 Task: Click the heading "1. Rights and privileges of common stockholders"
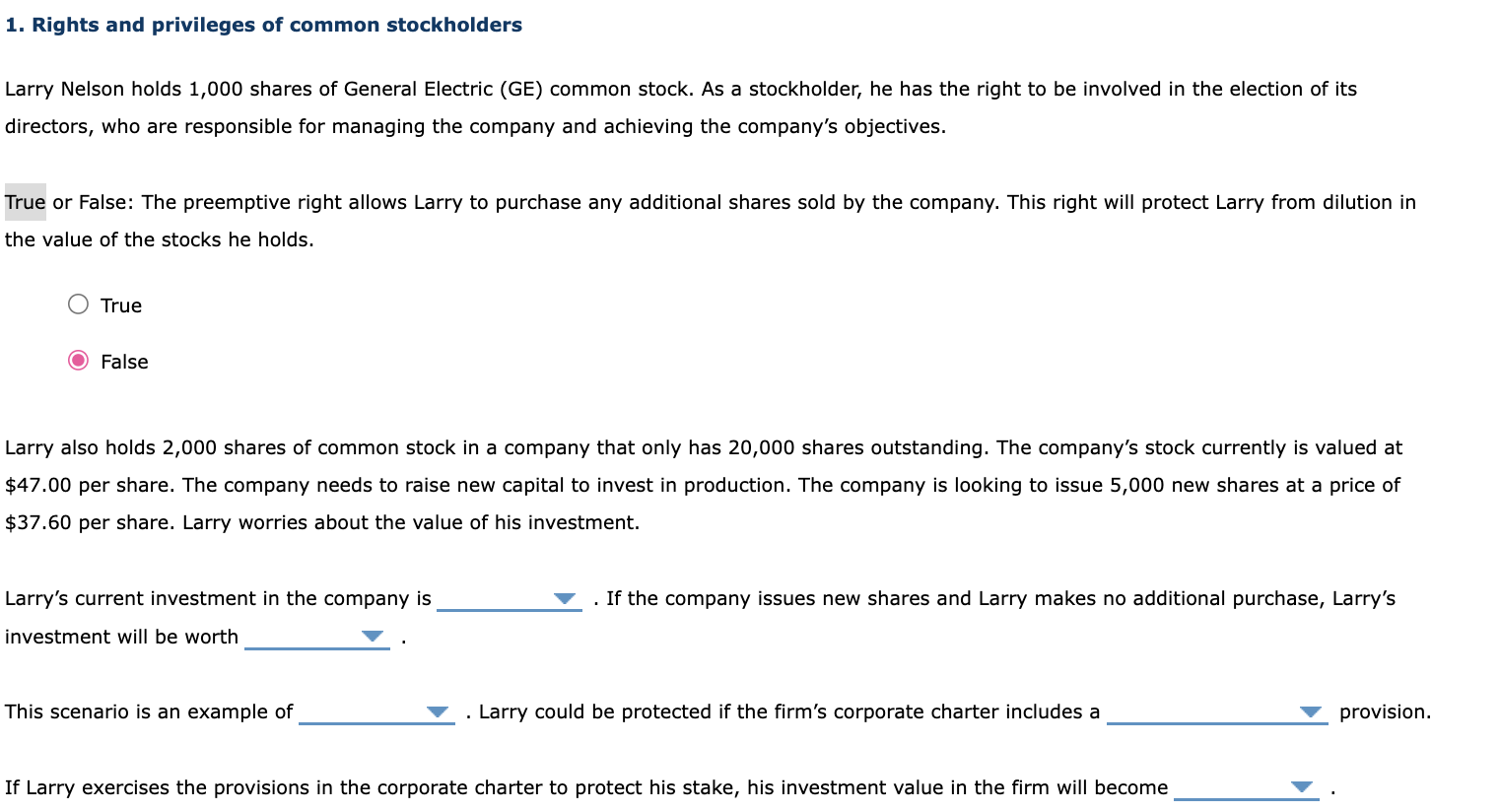[x=262, y=24]
